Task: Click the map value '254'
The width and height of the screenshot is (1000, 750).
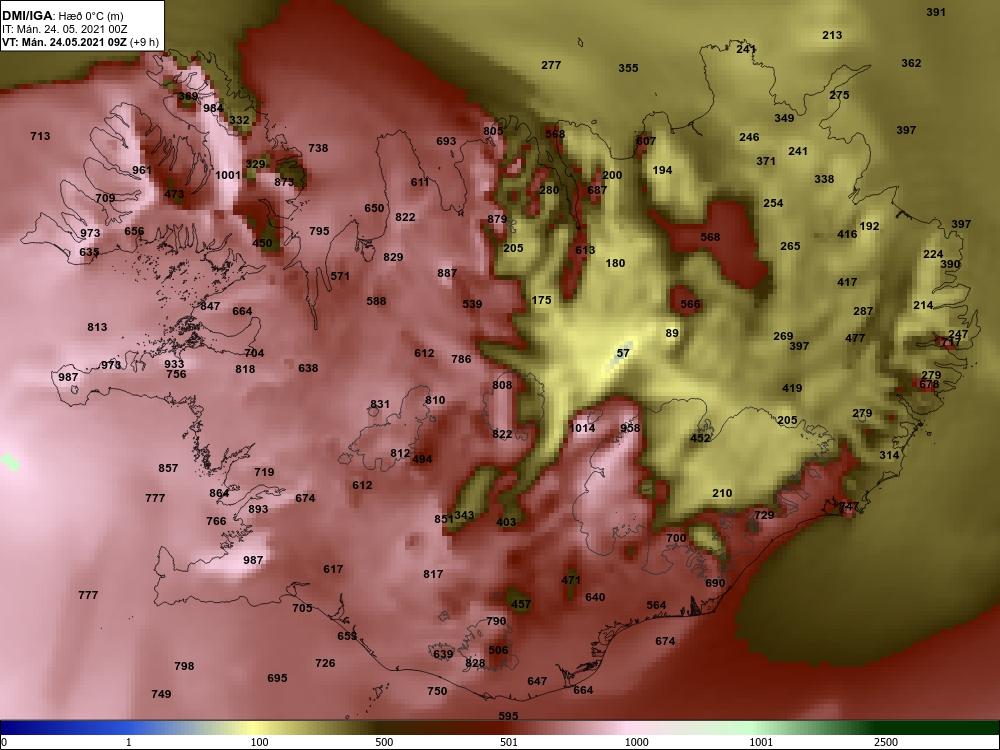Action: 774,203
